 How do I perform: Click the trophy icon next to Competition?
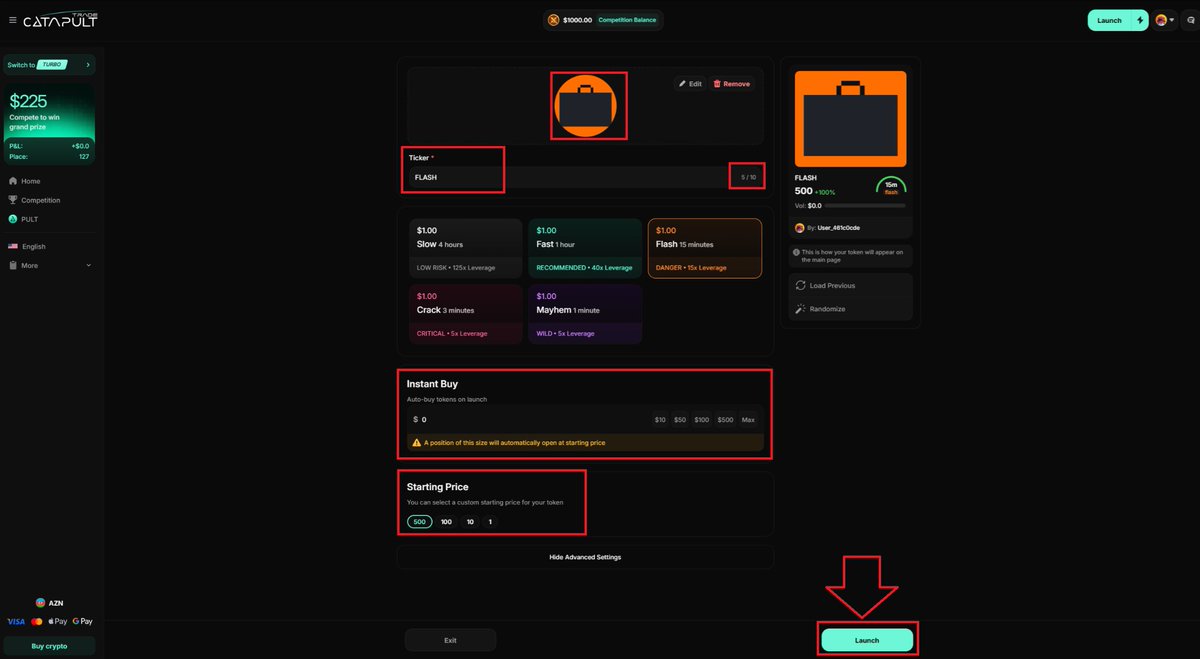pos(13,200)
